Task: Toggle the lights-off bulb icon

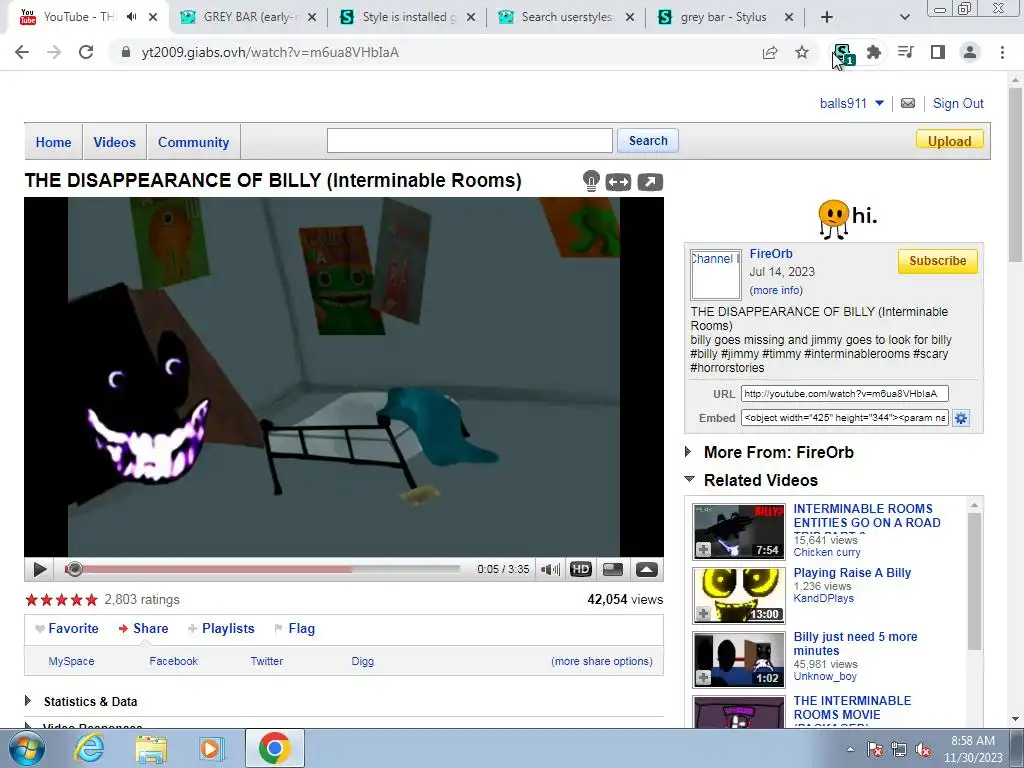Action: (591, 181)
